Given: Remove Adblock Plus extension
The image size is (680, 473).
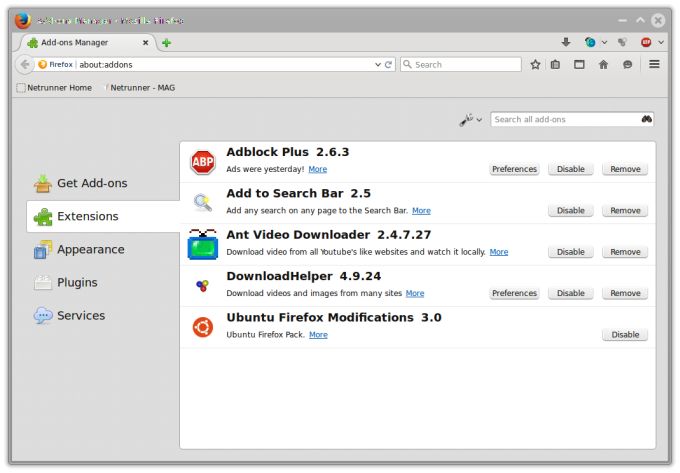Looking at the screenshot, I should [625, 169].
